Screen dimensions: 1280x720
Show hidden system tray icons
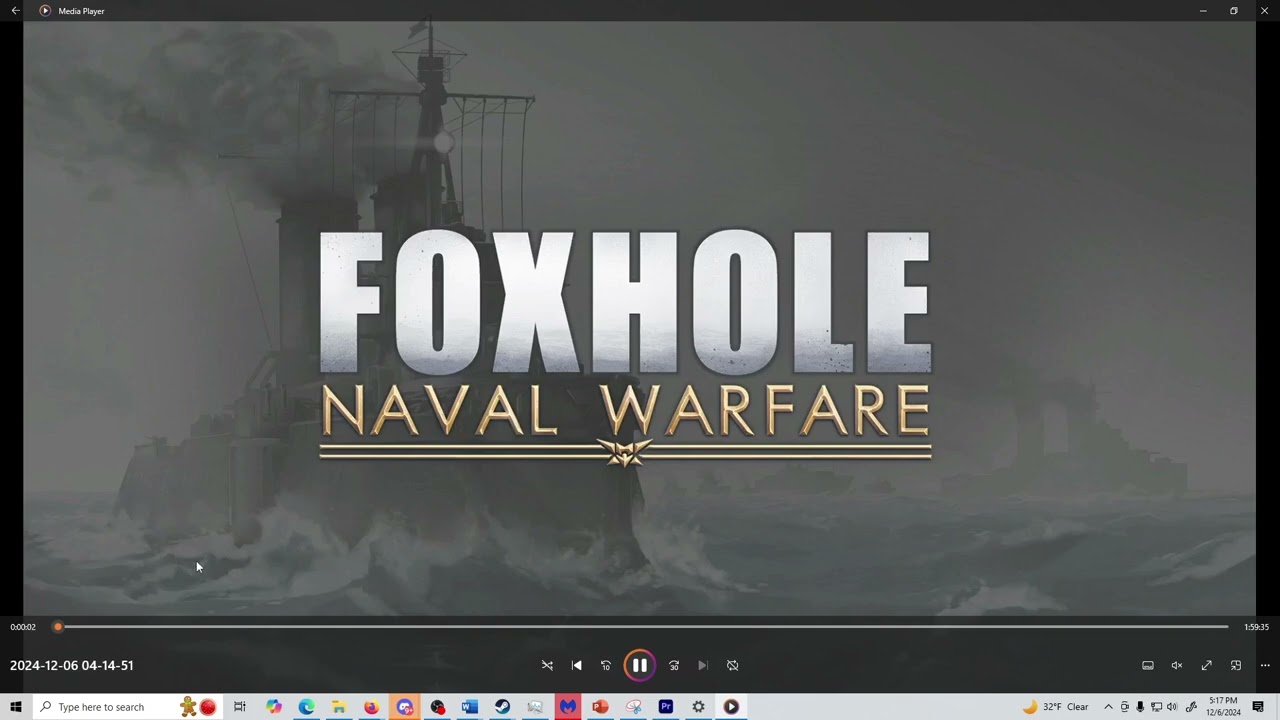(1108, 707)
